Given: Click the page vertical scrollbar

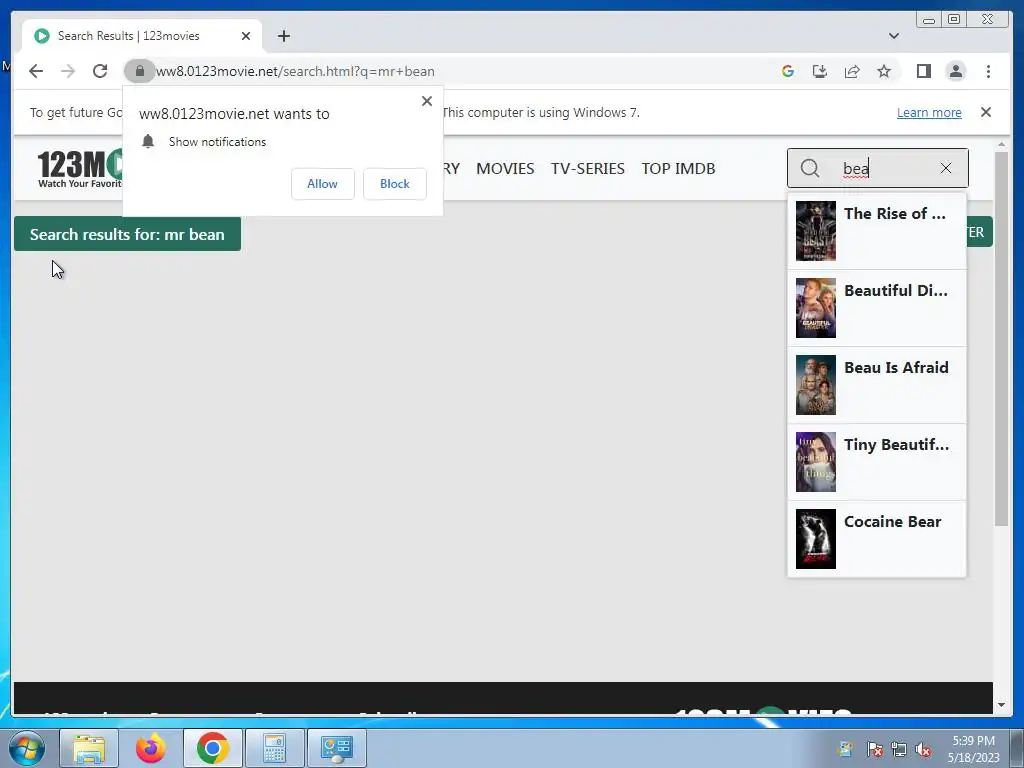Looking at the screenshot, I should click(x=1001, y=338).
